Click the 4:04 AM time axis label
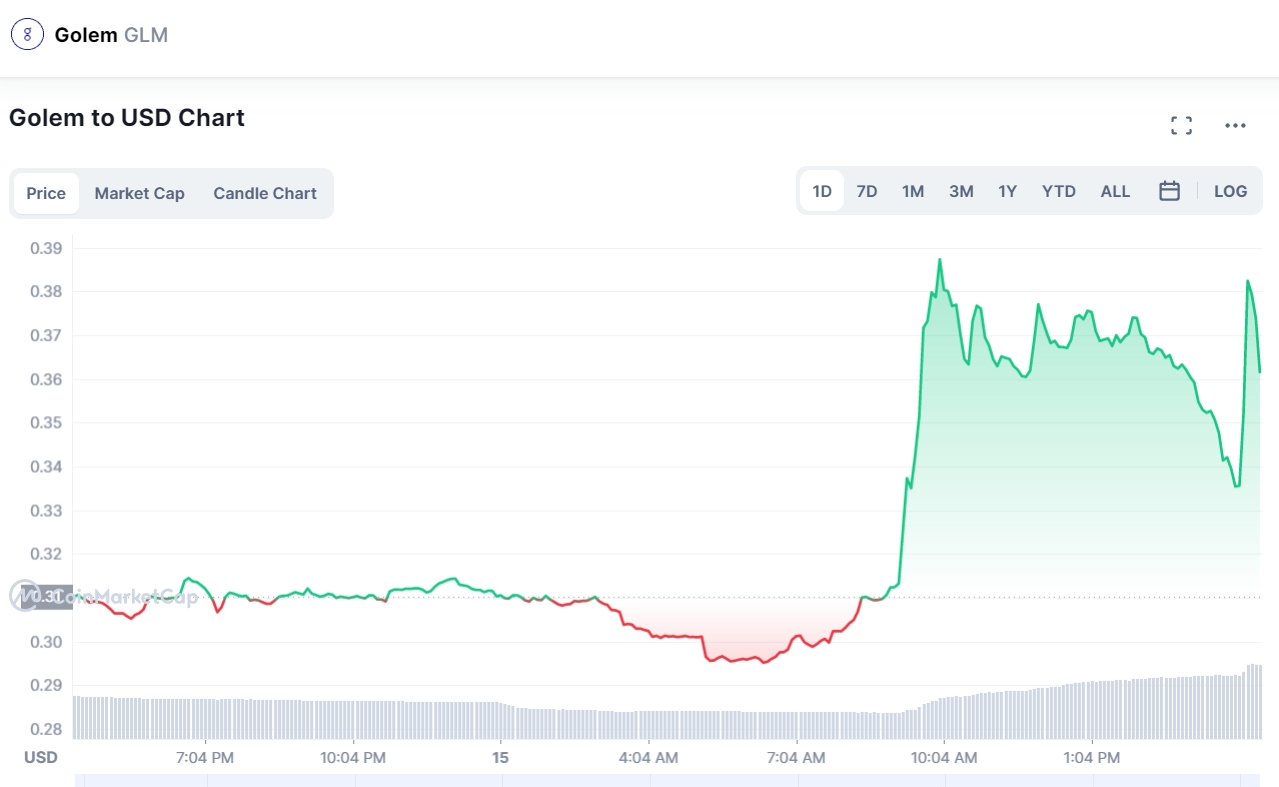Viewport: 1279px width, 787px height. point(648,757)
